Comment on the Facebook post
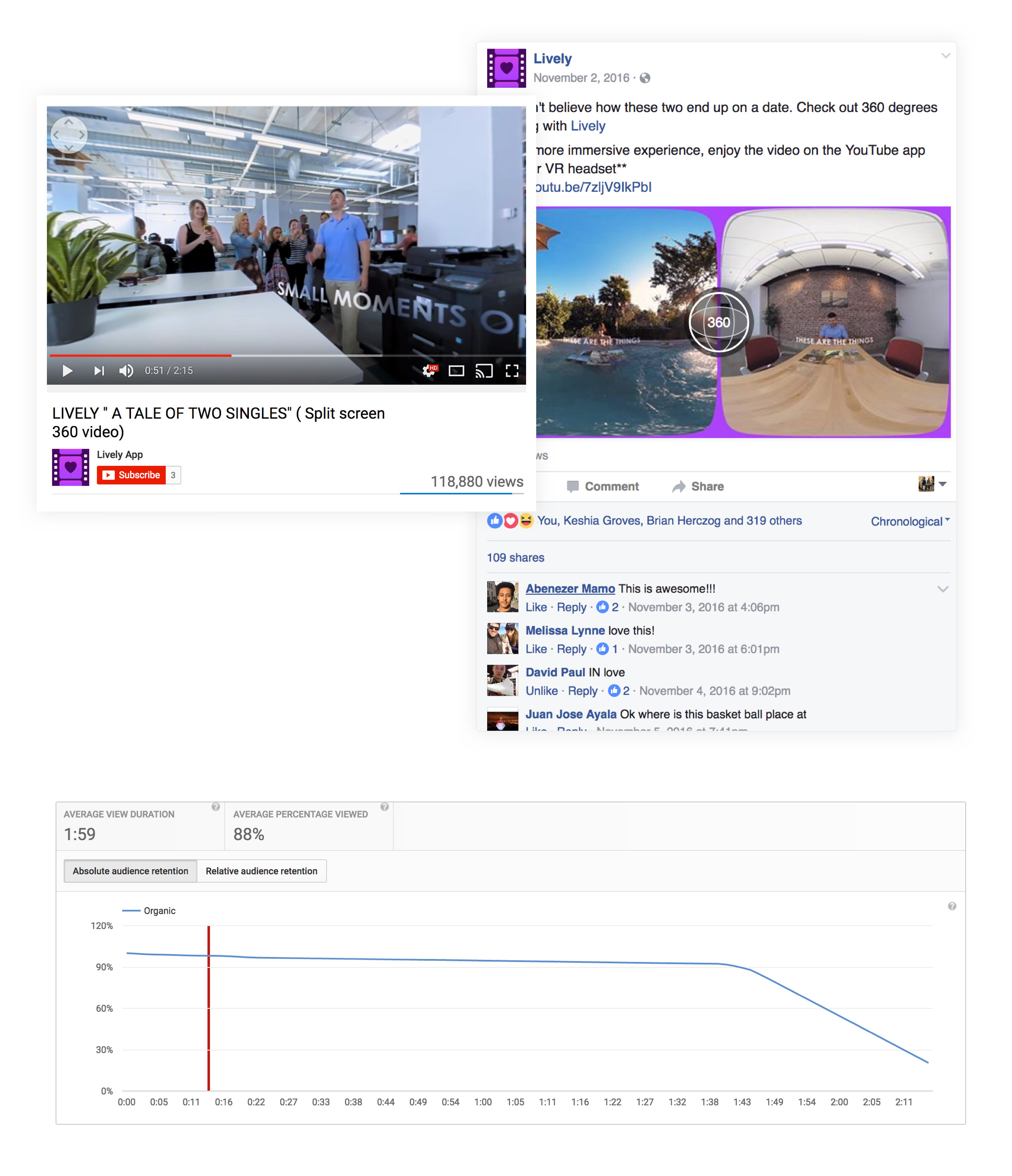Screen dimensions: 1012x1176 [x=603, y=486]
